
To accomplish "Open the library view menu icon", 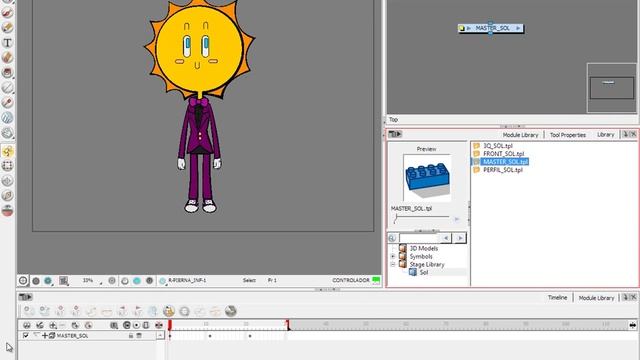I will [395, 134].
